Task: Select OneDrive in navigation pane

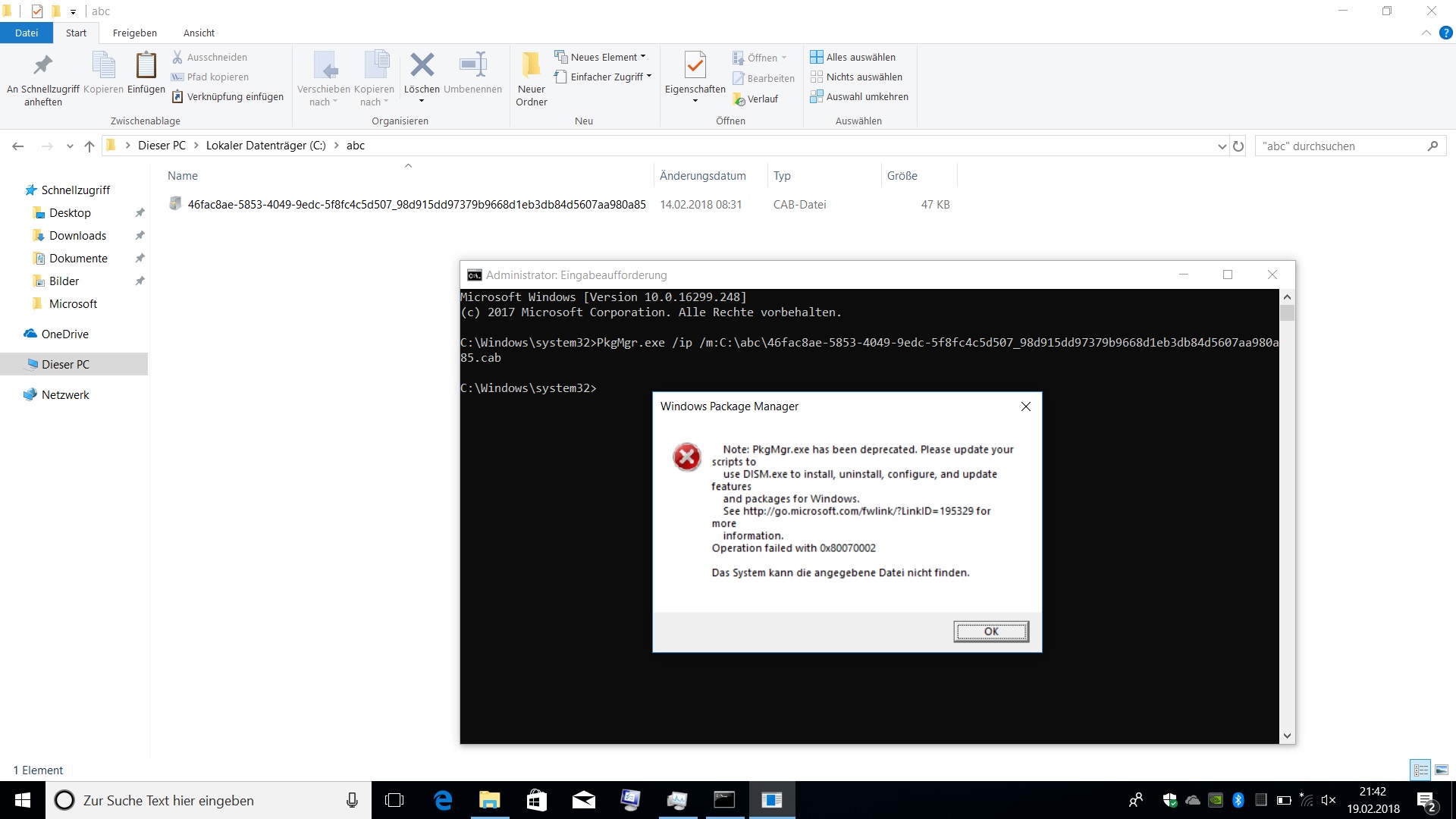Action: (x=65, y=334)
